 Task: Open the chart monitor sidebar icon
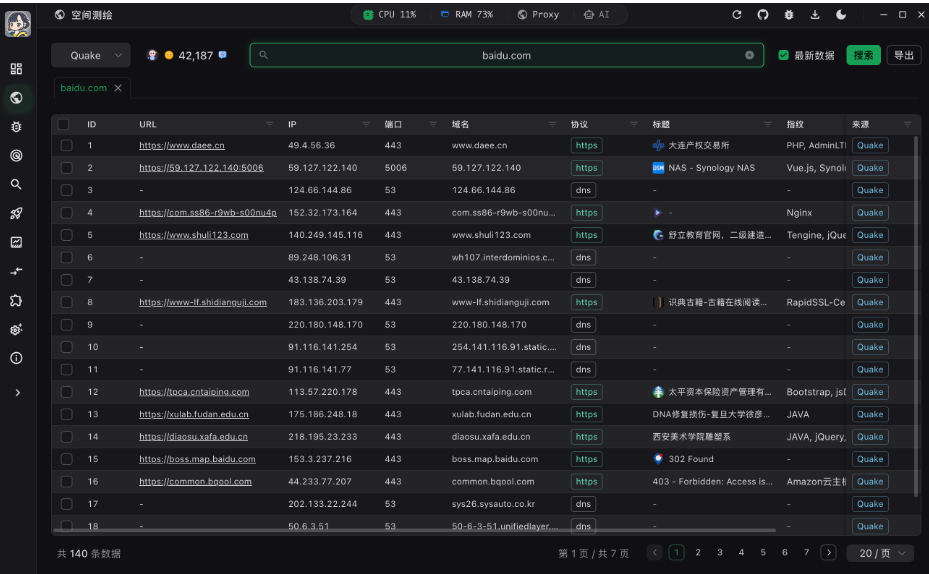(17, 242)
